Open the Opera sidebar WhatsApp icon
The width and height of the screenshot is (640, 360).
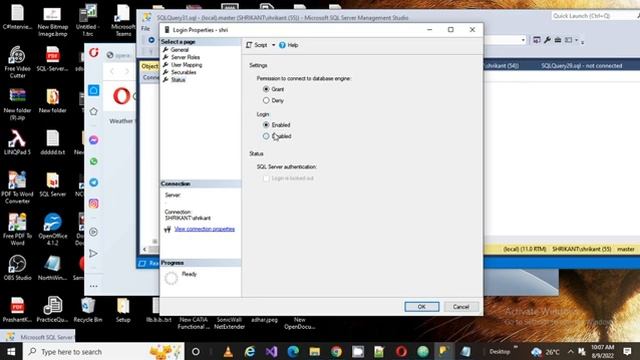(x=93, y=161)
